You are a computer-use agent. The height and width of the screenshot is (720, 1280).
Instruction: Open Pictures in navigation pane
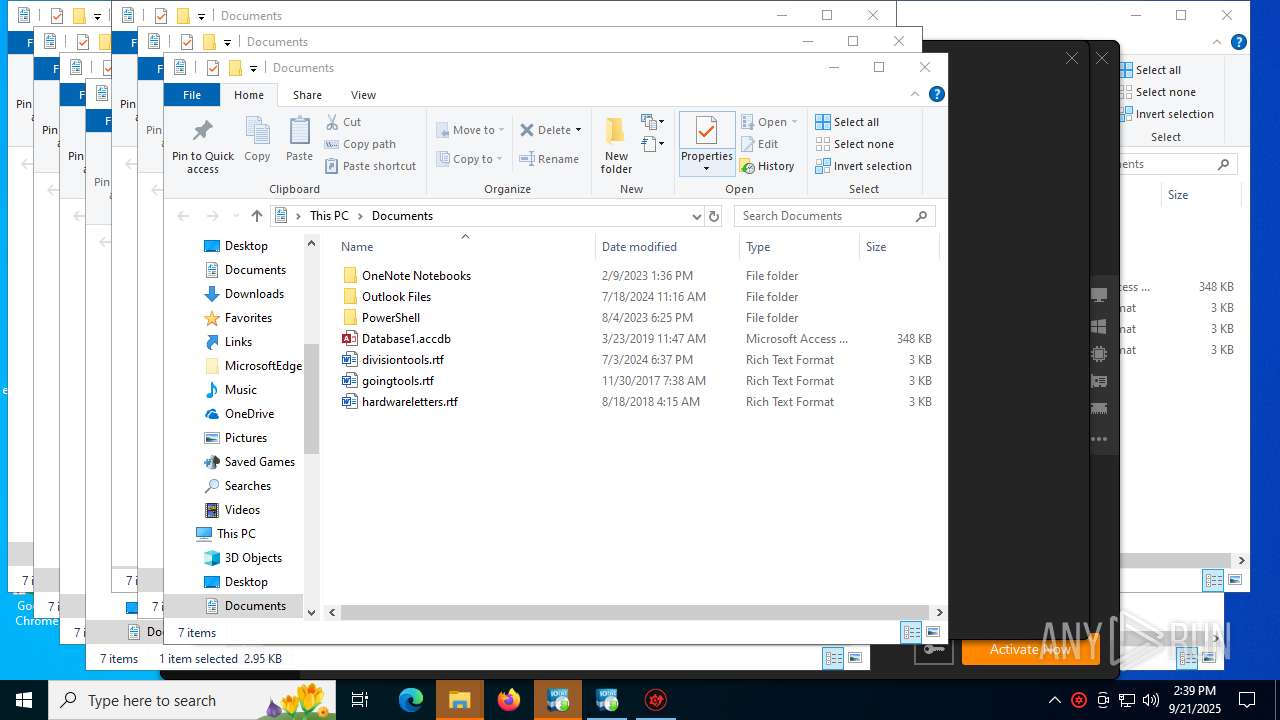coord(245,438)
